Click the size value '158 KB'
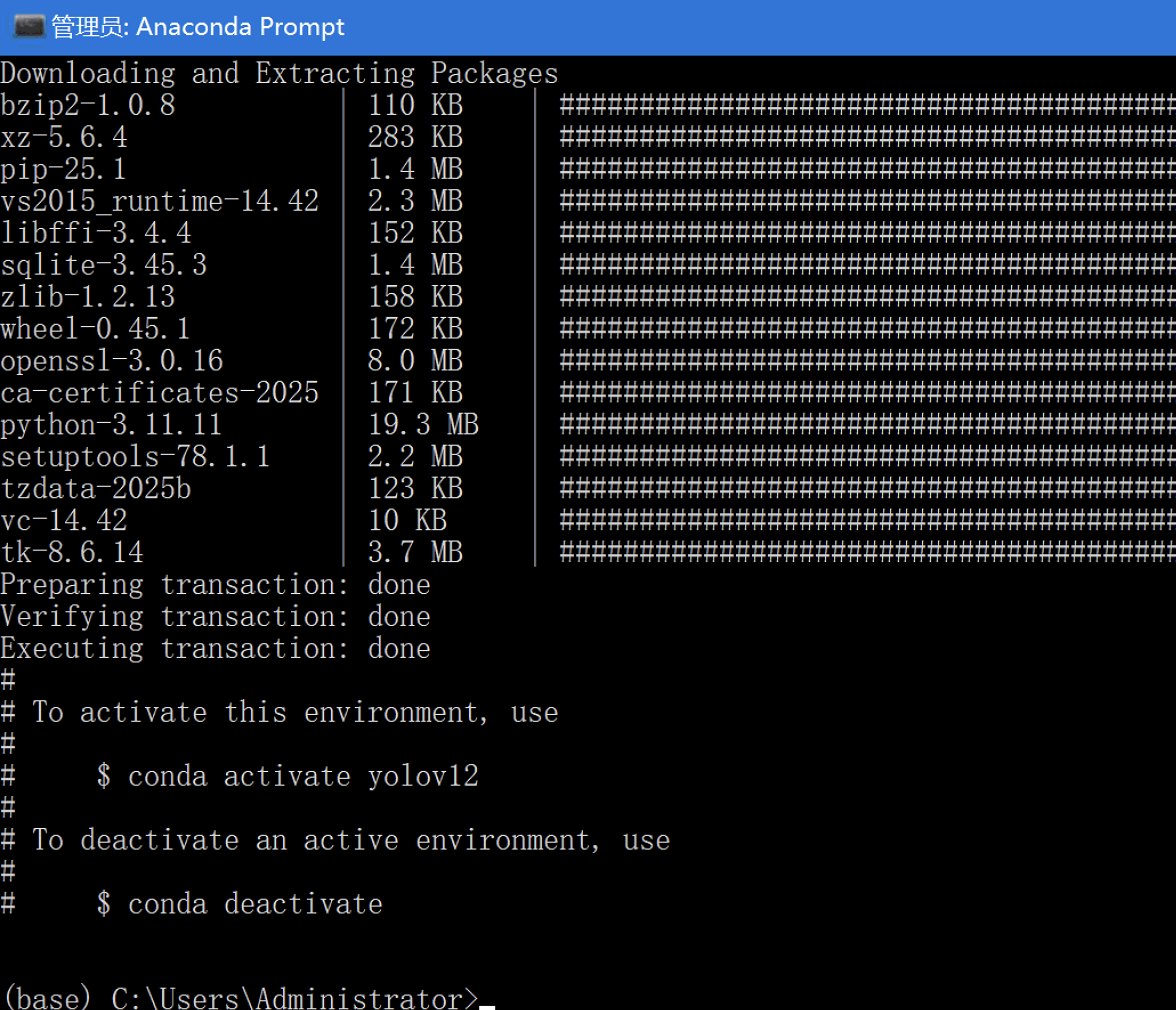The width and height of the screenshot is (1176, 1010). pyautogui.click(x=416, y=297)
